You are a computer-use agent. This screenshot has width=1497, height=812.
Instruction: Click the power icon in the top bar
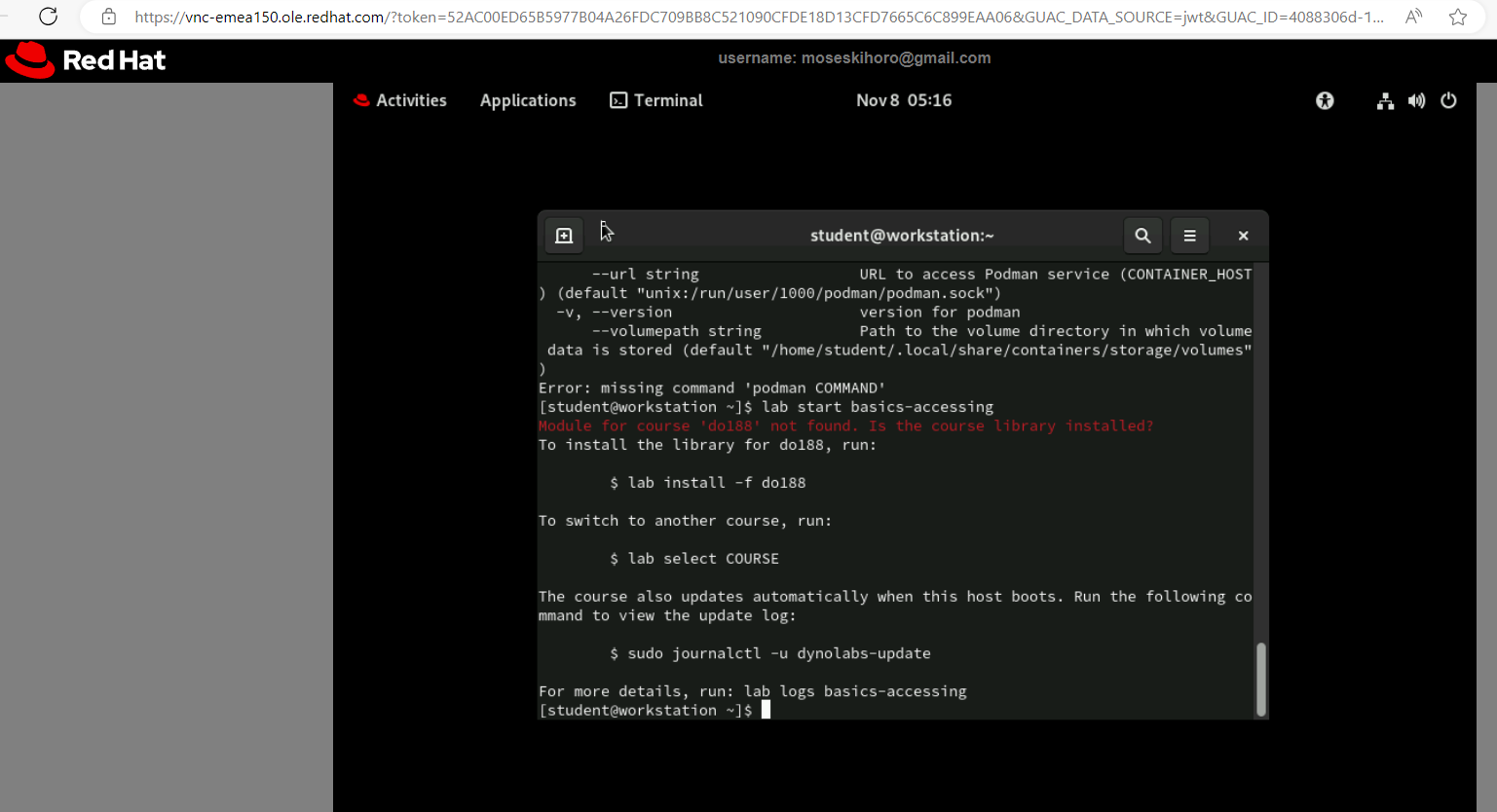pyautogui.click(x=1449, y=100)
